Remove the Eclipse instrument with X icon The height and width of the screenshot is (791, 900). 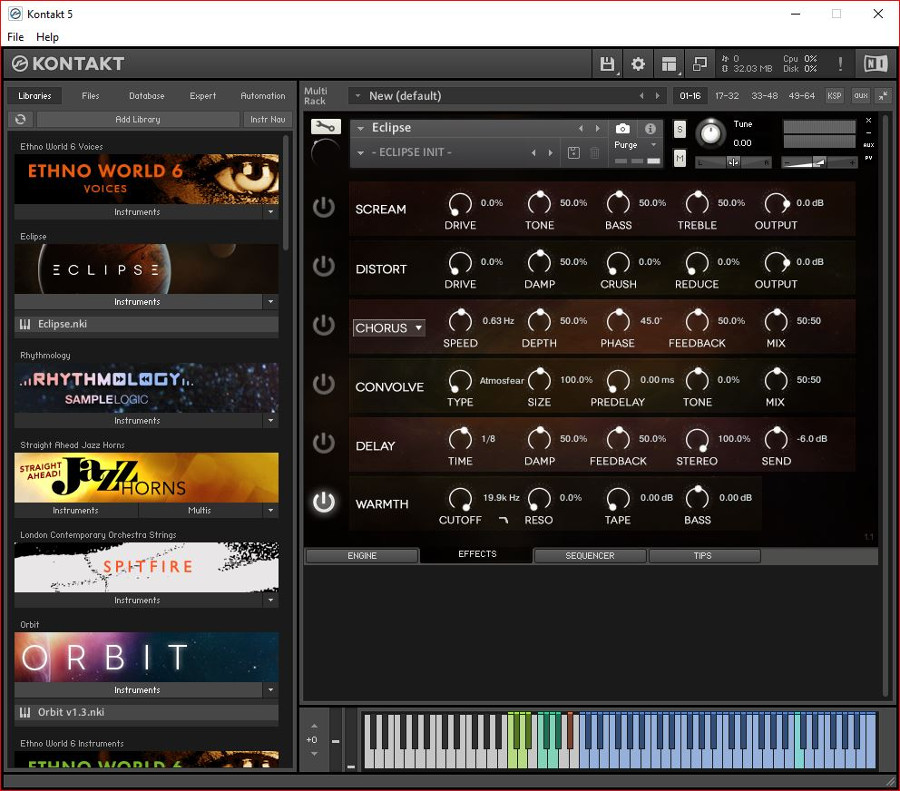tap(868, 120)
